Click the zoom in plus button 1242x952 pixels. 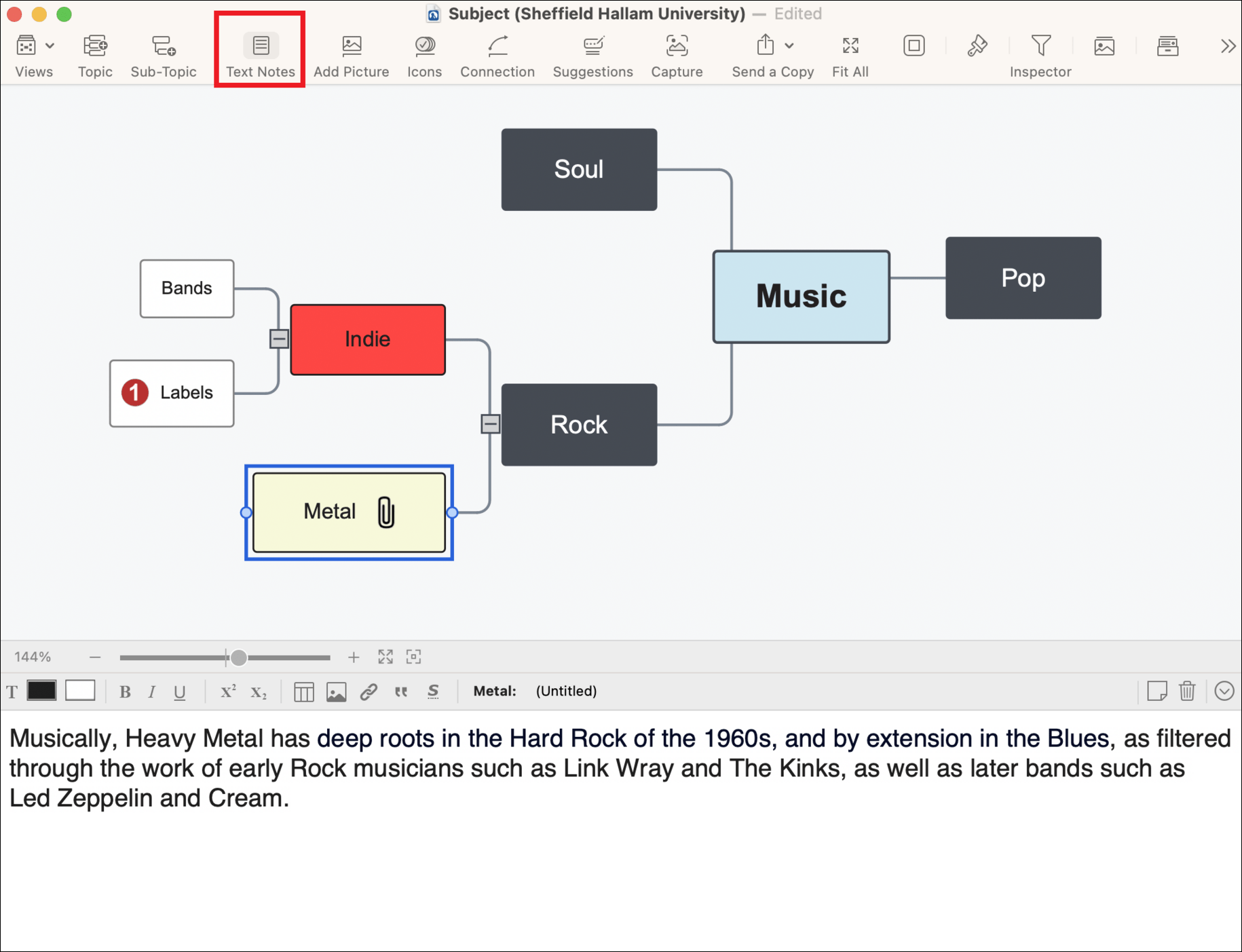(x=354, y=657)
